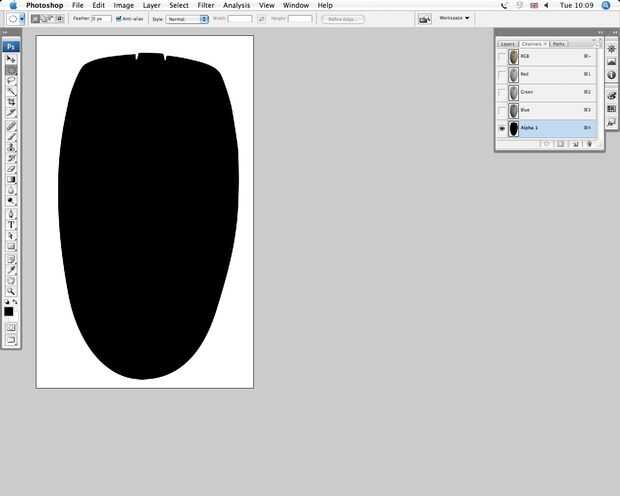Switch to the Layers tab
The image size is (620, 496).
pyautogui.click(x=507, y=44)
